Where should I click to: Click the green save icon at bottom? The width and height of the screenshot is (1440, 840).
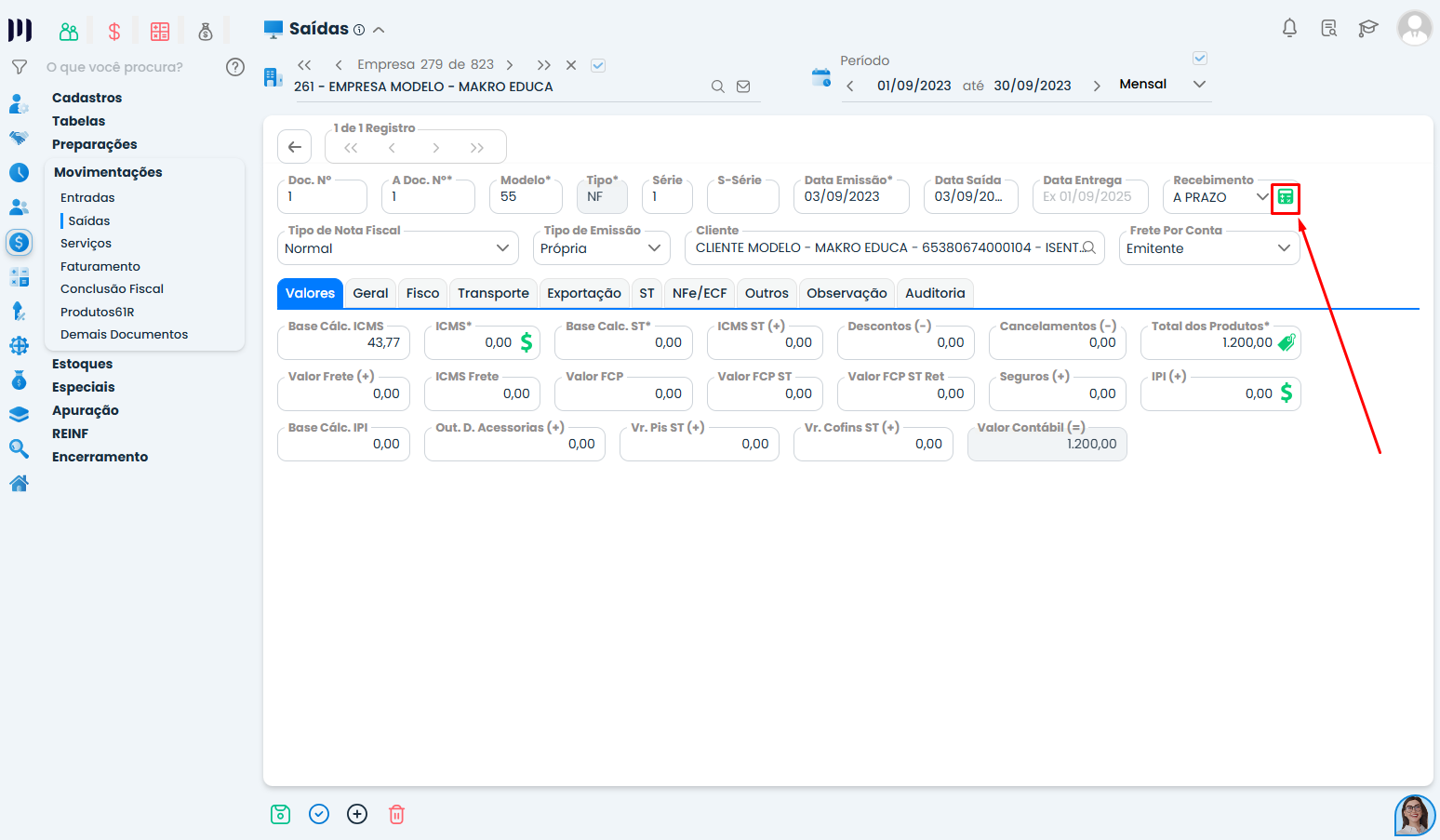click(x=280, y=815)
